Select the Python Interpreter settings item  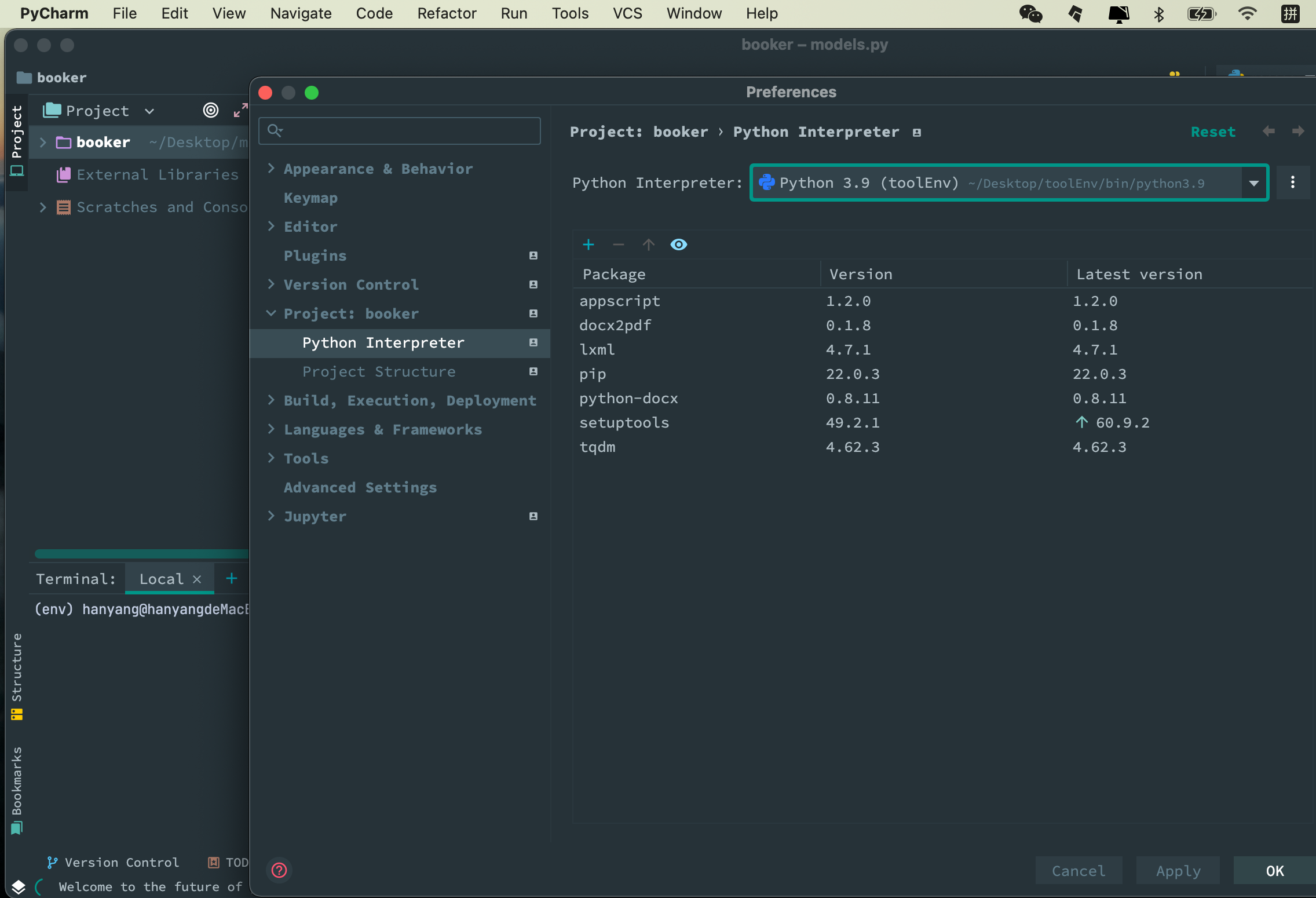click(400, 343)
